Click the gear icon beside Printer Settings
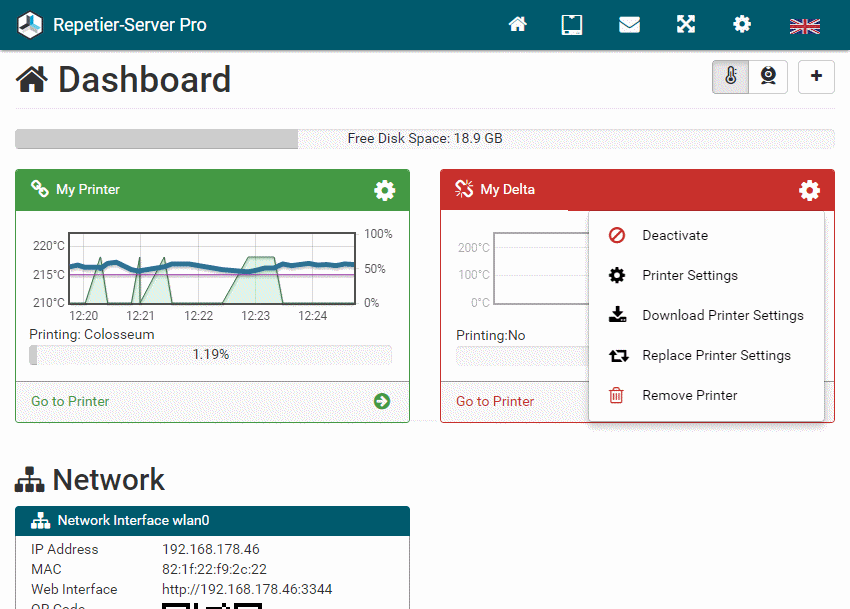Viewport: 850px width, 609px height. pyautogui.click(x=617, y=275)
